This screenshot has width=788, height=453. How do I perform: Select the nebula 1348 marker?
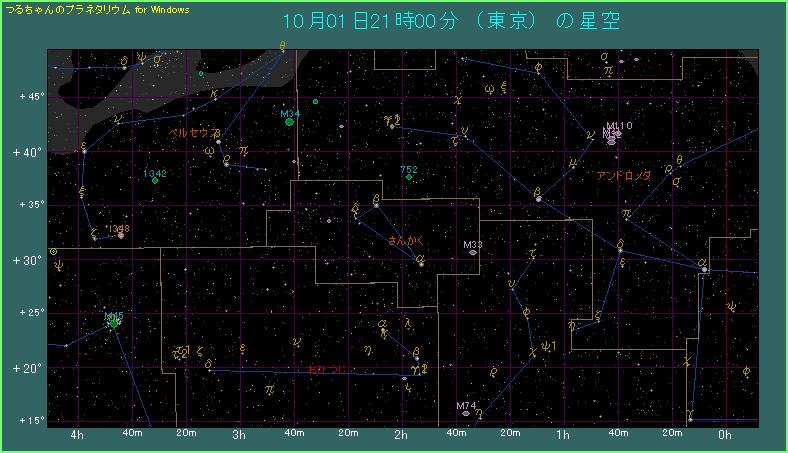(x=121, y=236)
